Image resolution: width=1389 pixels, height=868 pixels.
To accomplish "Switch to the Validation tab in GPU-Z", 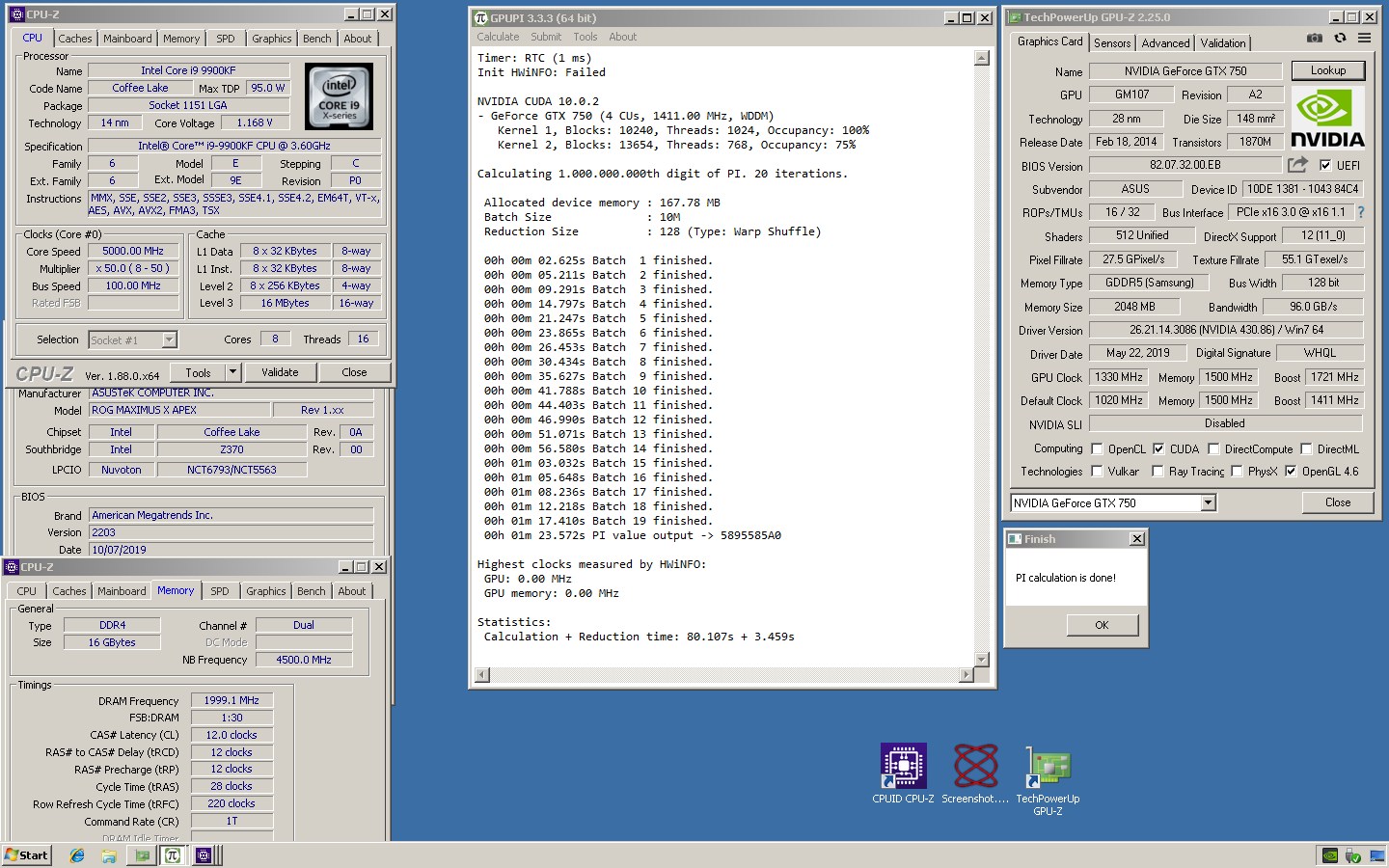I will pyautogui.click(x=1223, y=43).
